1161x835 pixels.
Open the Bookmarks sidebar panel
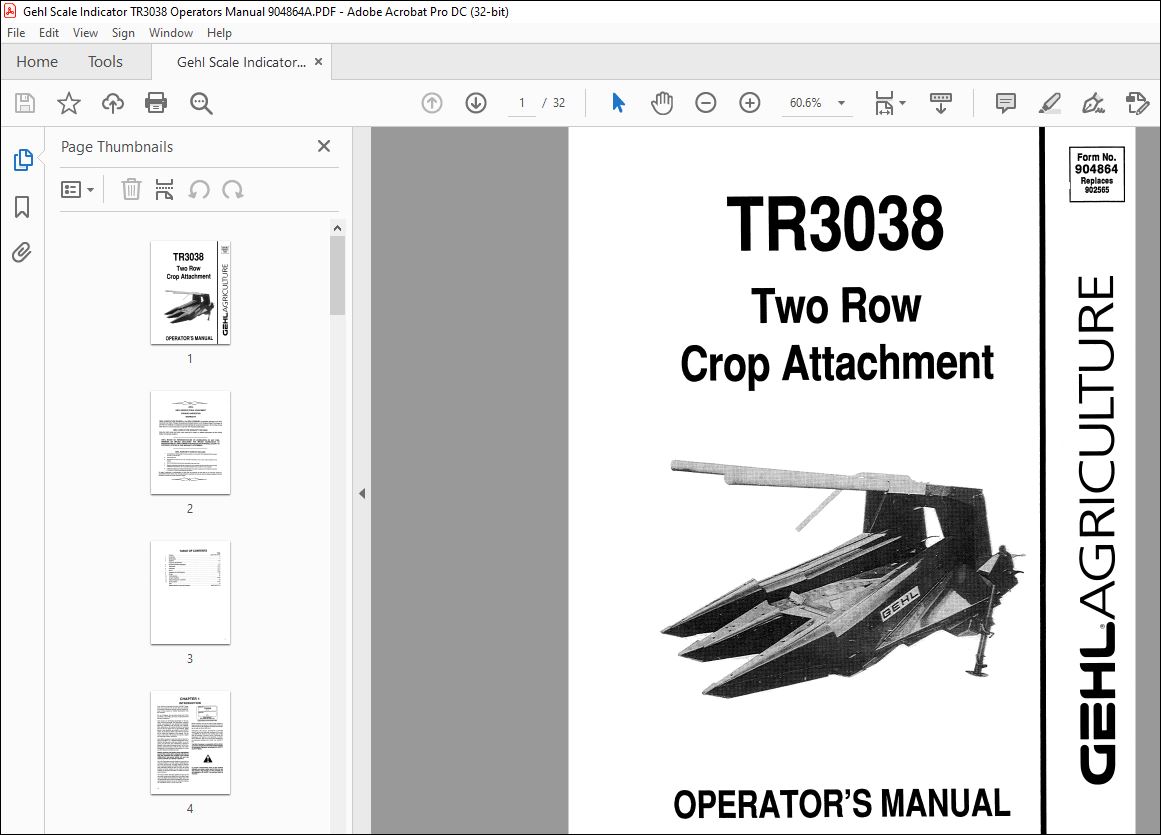pyautogui.click(x=22, y=207)
